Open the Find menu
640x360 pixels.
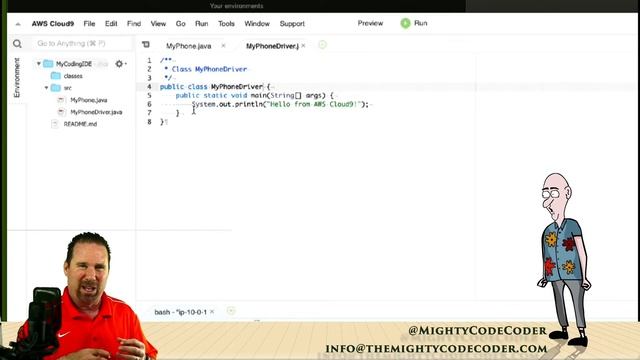point(134,24)
